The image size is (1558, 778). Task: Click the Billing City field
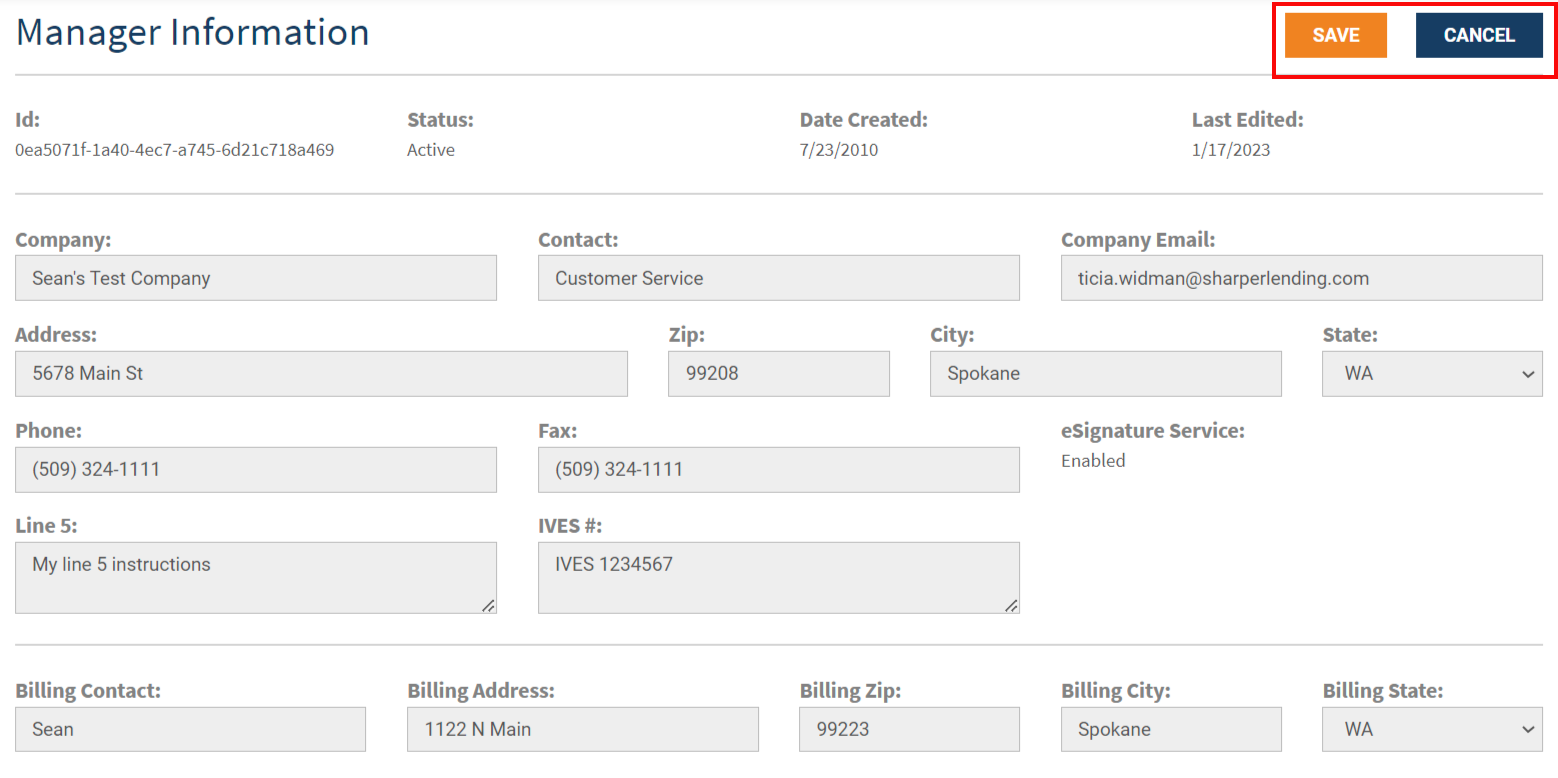[1171, 729]
